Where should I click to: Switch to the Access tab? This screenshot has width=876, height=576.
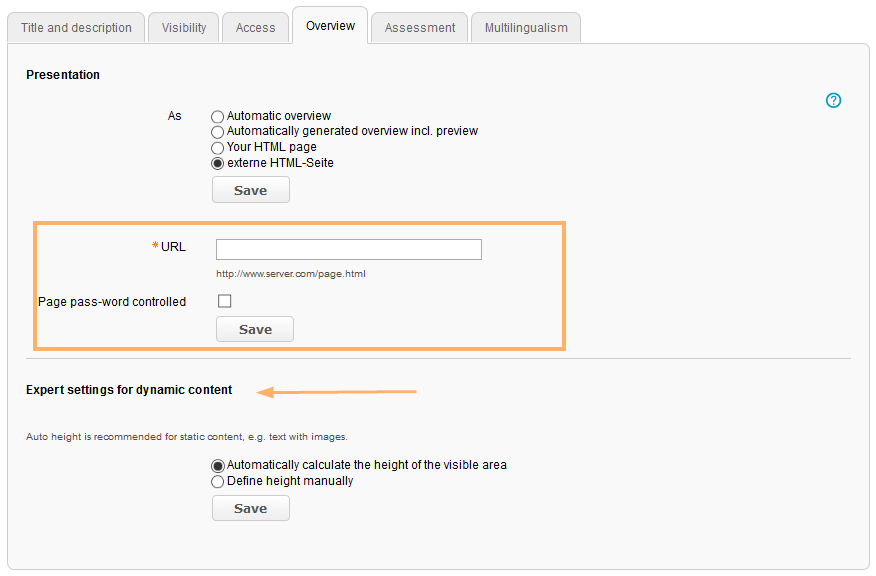[x=255, y=27]
